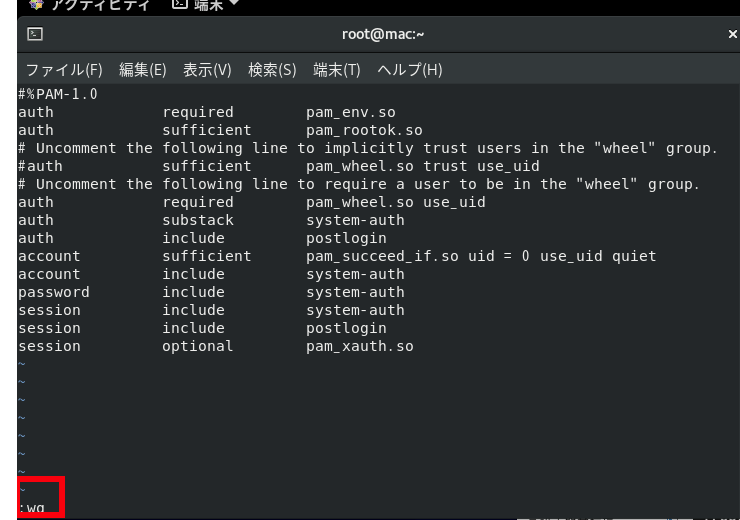
Task: Open the 検索(S) menu
Action: coord(272,70)
